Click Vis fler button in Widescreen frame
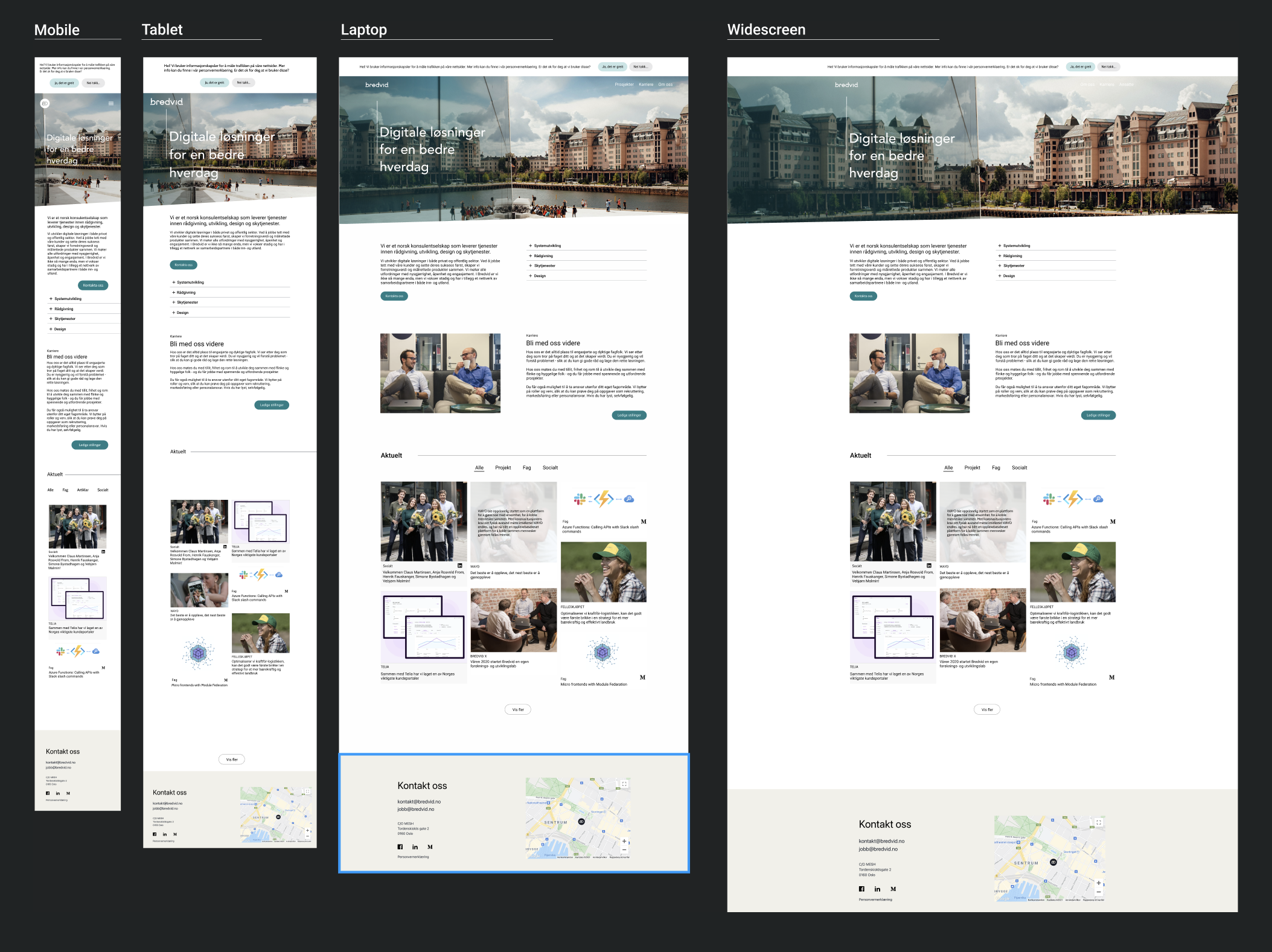1272x952 pixels. pyautogui.click(x=987, y=710)
